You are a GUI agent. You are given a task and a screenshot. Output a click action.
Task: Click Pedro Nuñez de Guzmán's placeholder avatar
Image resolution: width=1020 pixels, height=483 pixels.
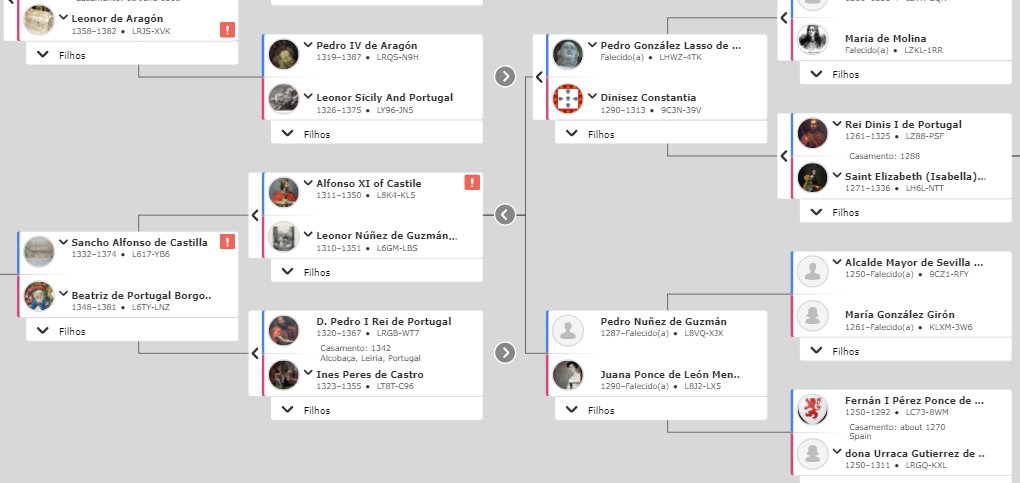pyautogui.click(x=568, y=330)
